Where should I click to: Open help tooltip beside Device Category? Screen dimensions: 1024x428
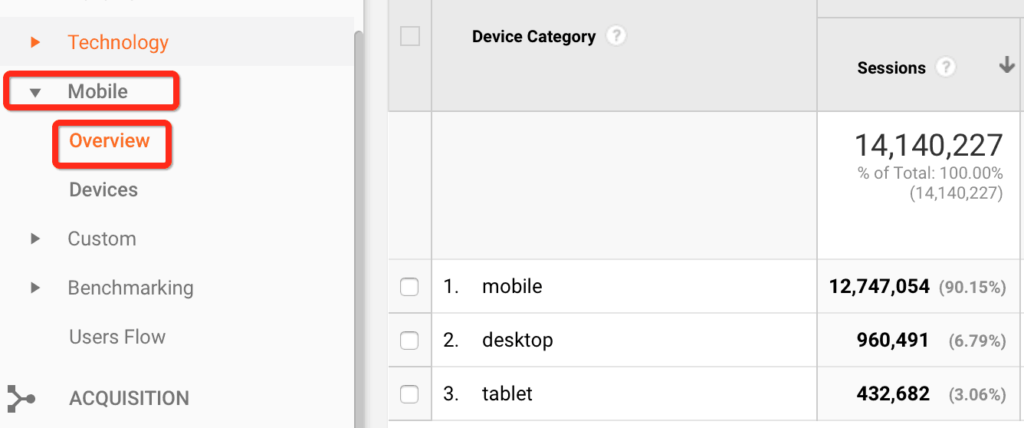point(616,37)
